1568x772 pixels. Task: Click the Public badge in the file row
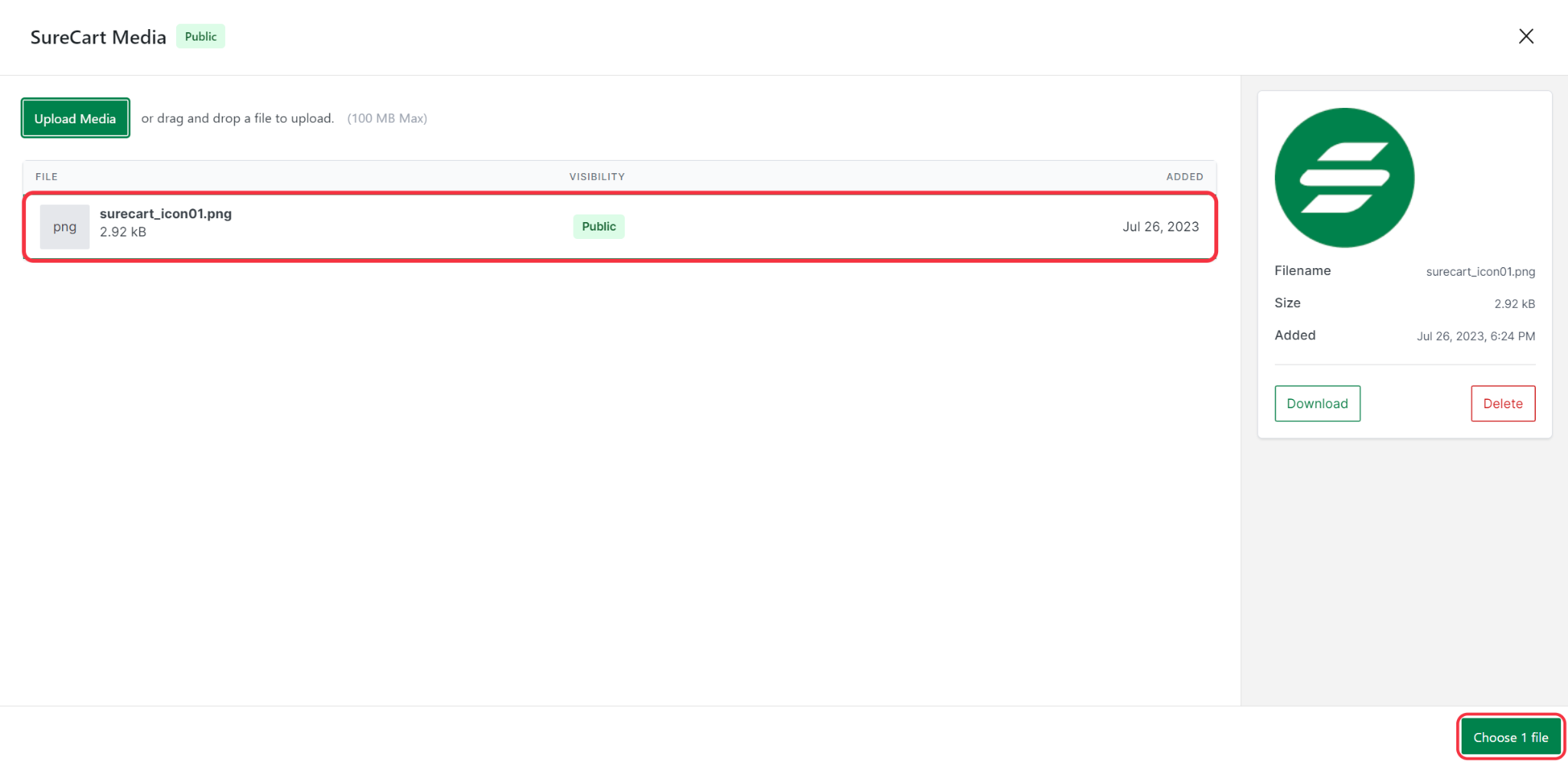(x=599, y=226)
